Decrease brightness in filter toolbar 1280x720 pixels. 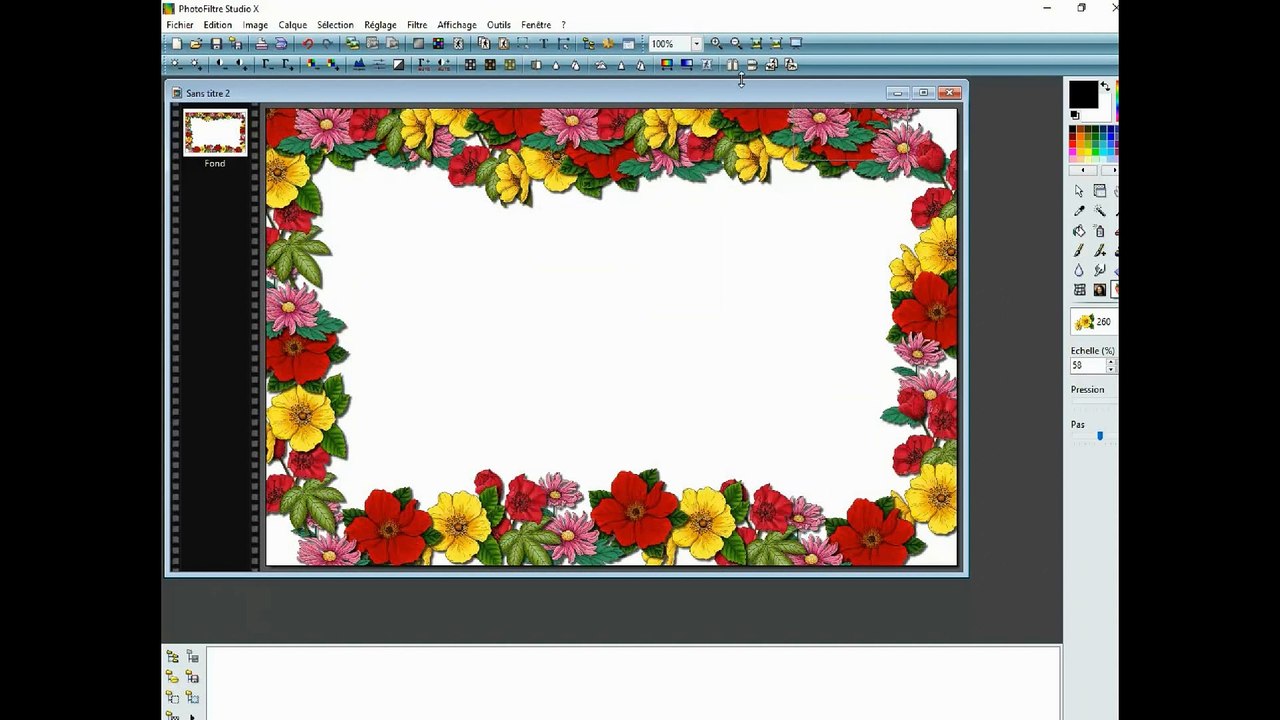[x=177, y=64]
